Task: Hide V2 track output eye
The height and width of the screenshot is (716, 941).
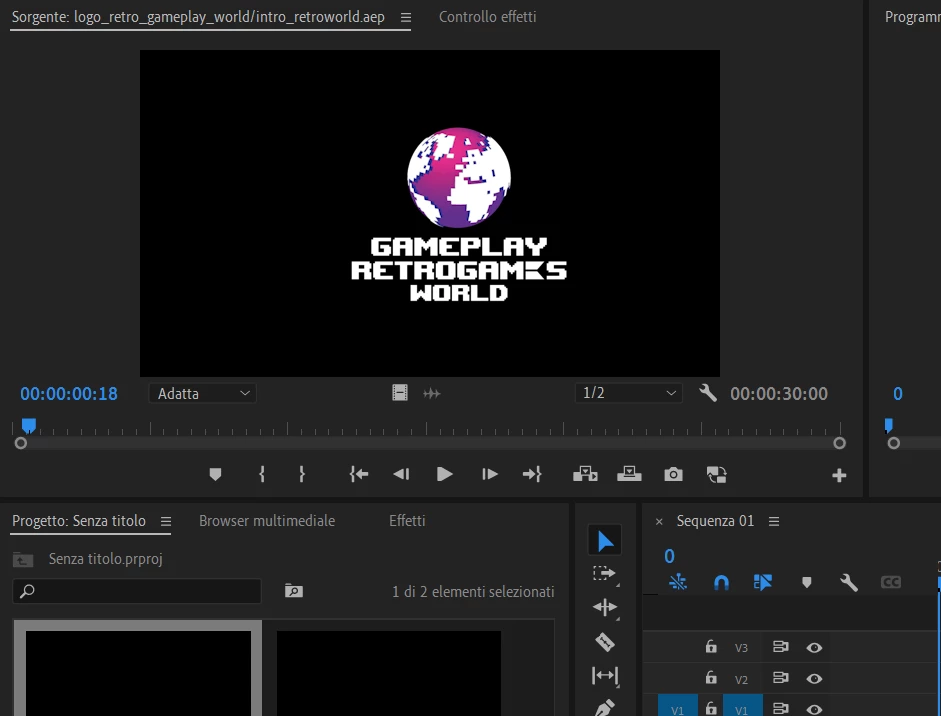Action: 814,679
